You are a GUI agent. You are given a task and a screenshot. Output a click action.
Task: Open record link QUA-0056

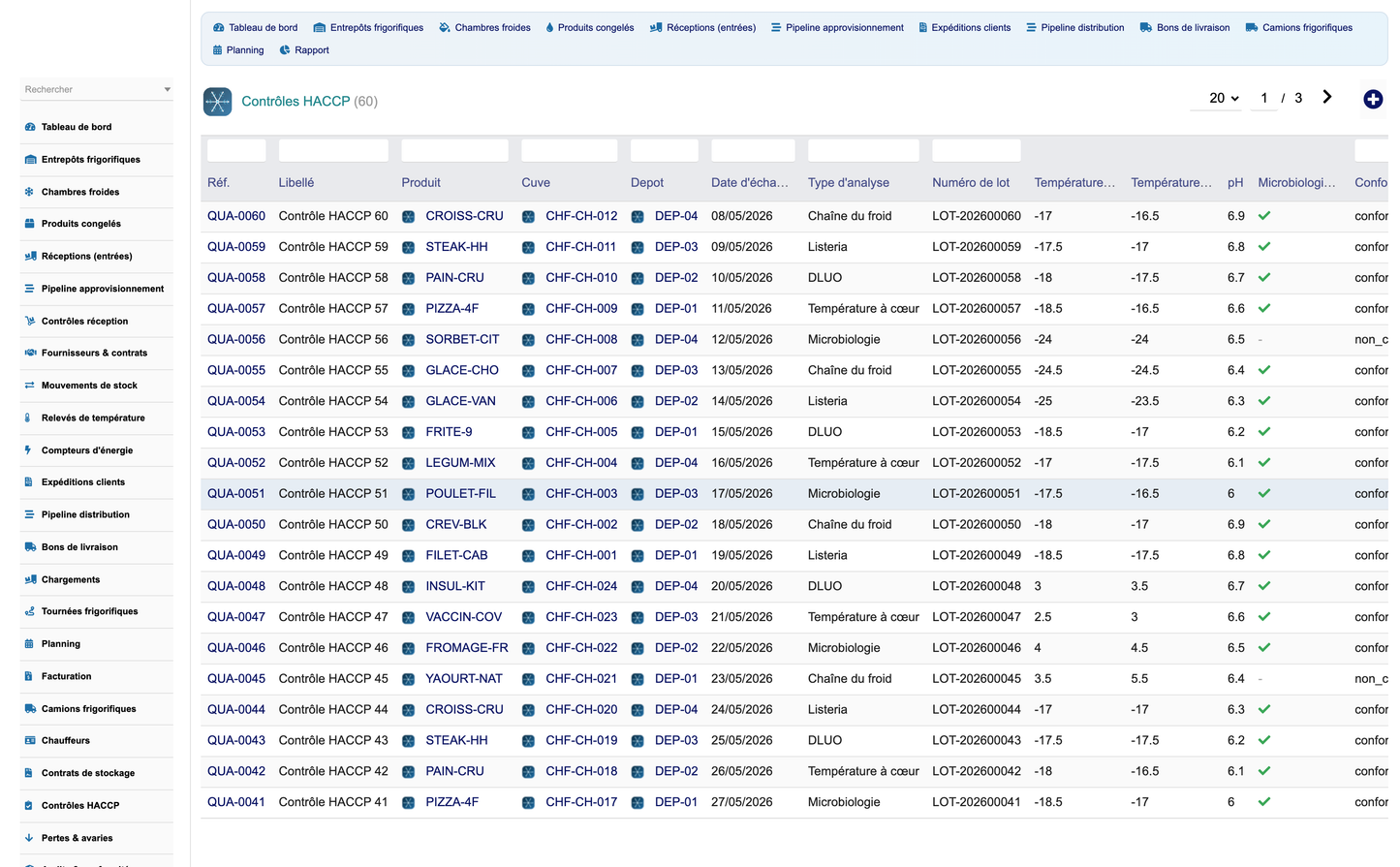click(x=236, y=339)
